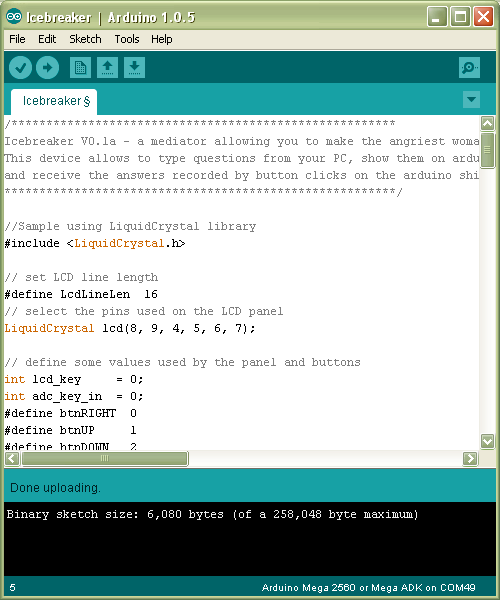Click the '// select the pins used' comment
This screenshot has width=500, height=600.
click(144, 311)
